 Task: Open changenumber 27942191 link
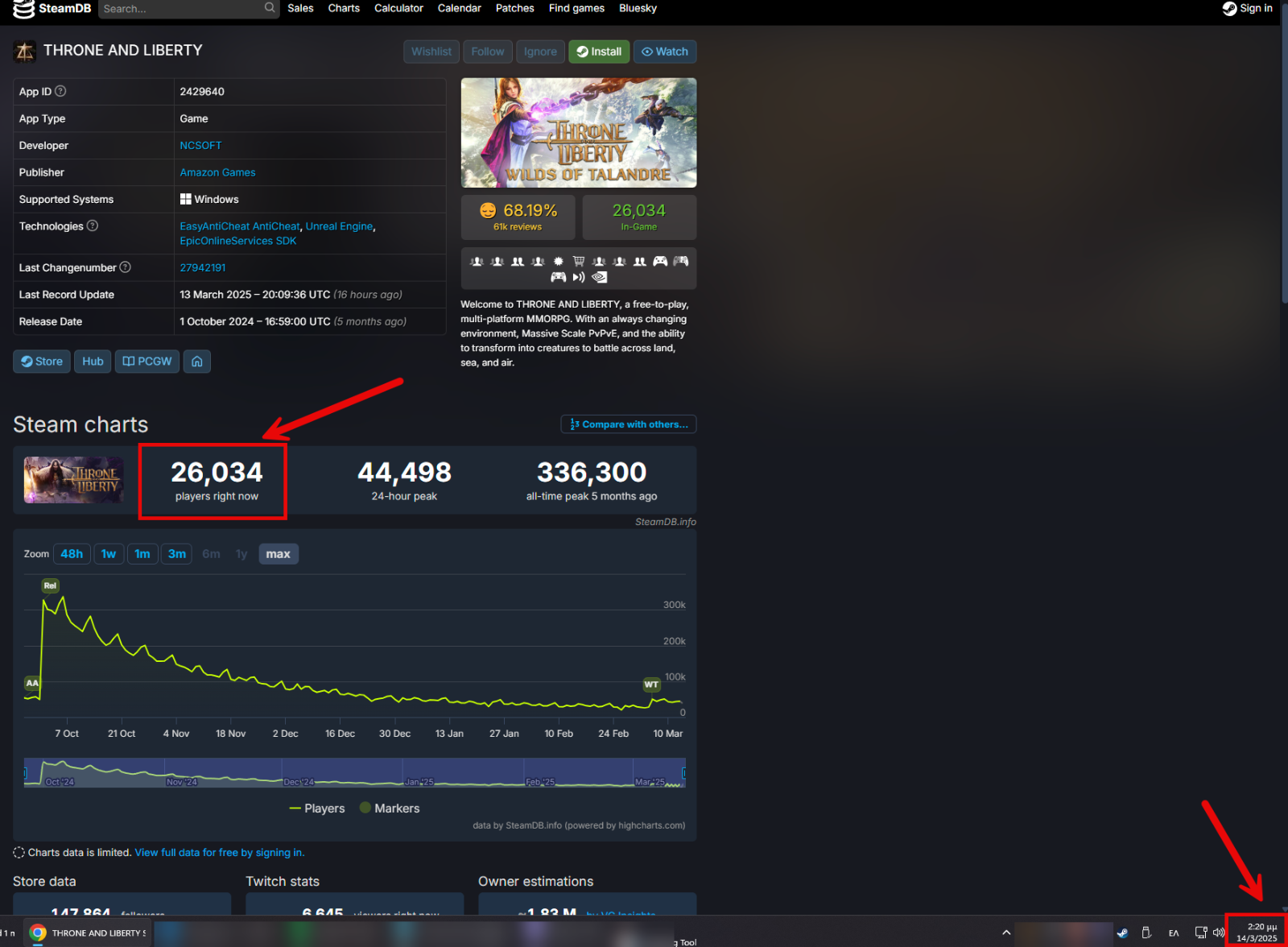(x=203, y=267)
